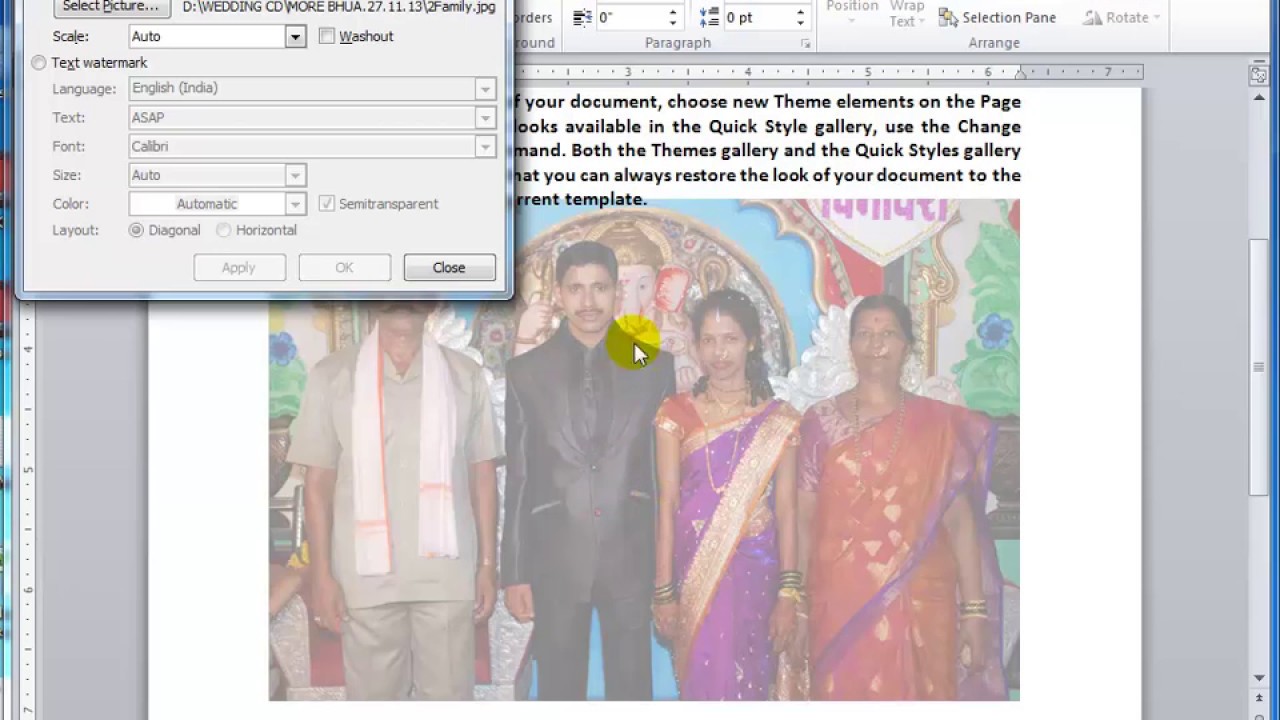1280x720 pixels.
Task: Select the Text watermark radio button
Action: point(39,63)
